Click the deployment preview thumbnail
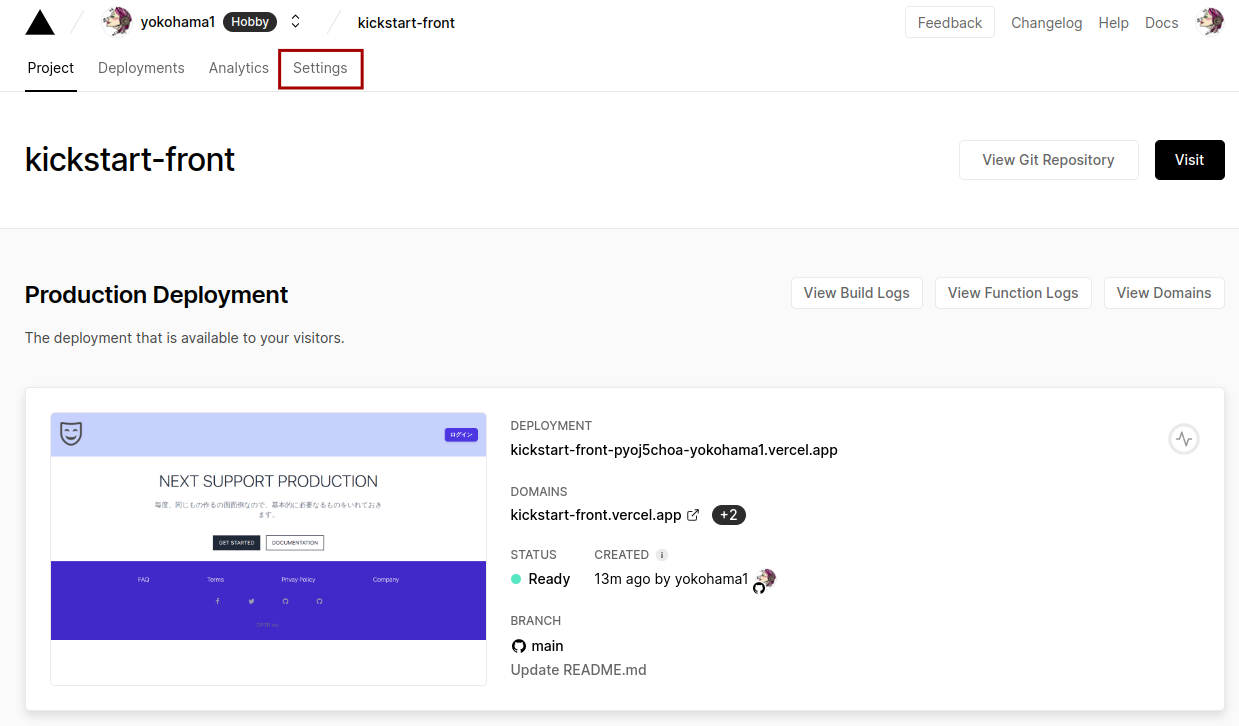The image size is (1239, 726). point(268,548)
